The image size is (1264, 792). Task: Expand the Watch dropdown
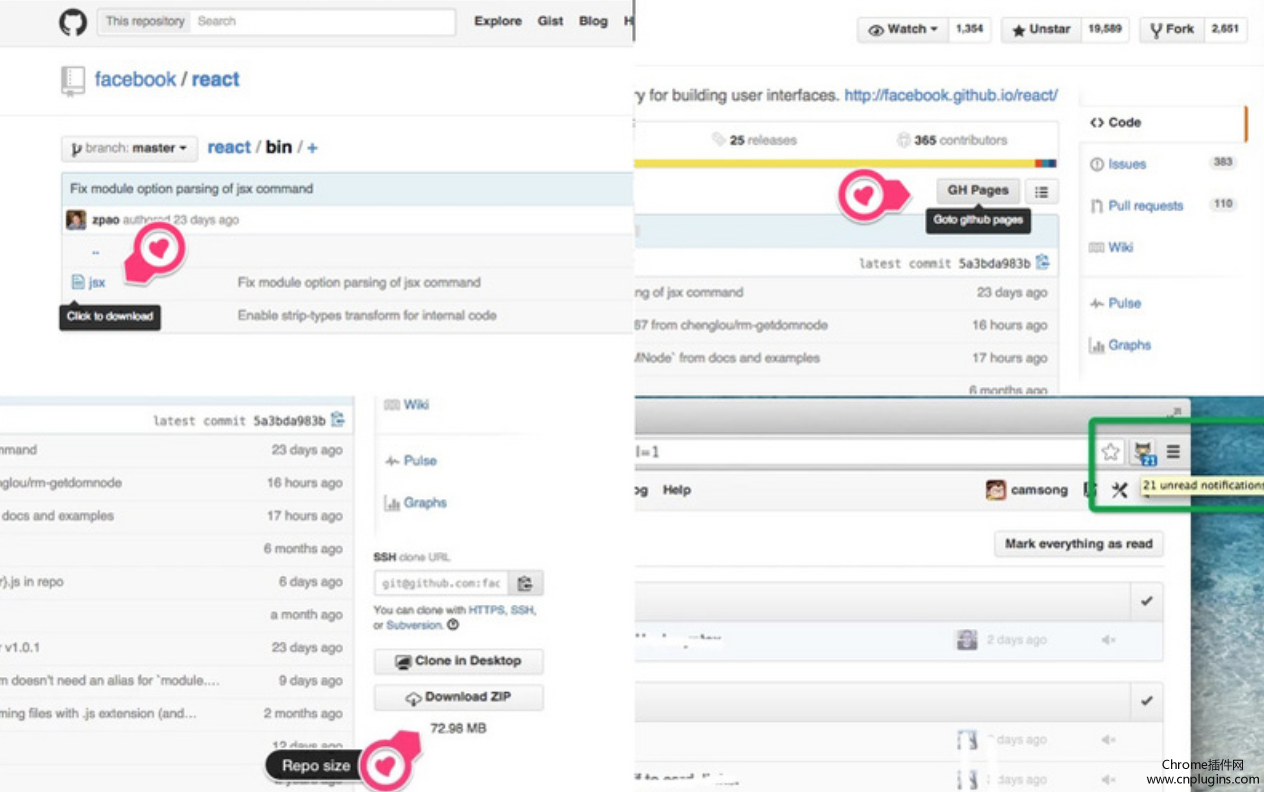tap(902, 30)
